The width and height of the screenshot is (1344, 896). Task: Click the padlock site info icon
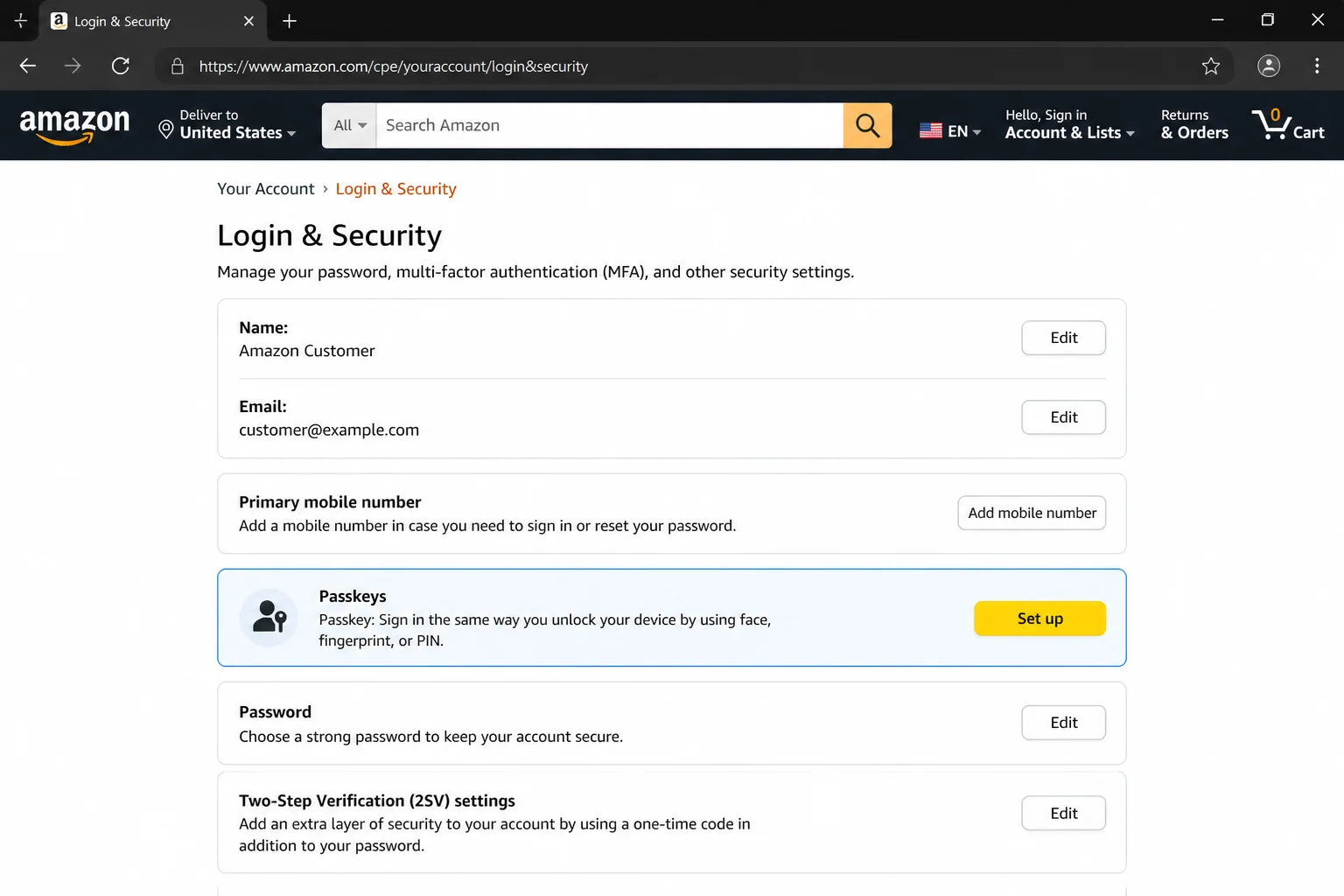tap(178, 66)
